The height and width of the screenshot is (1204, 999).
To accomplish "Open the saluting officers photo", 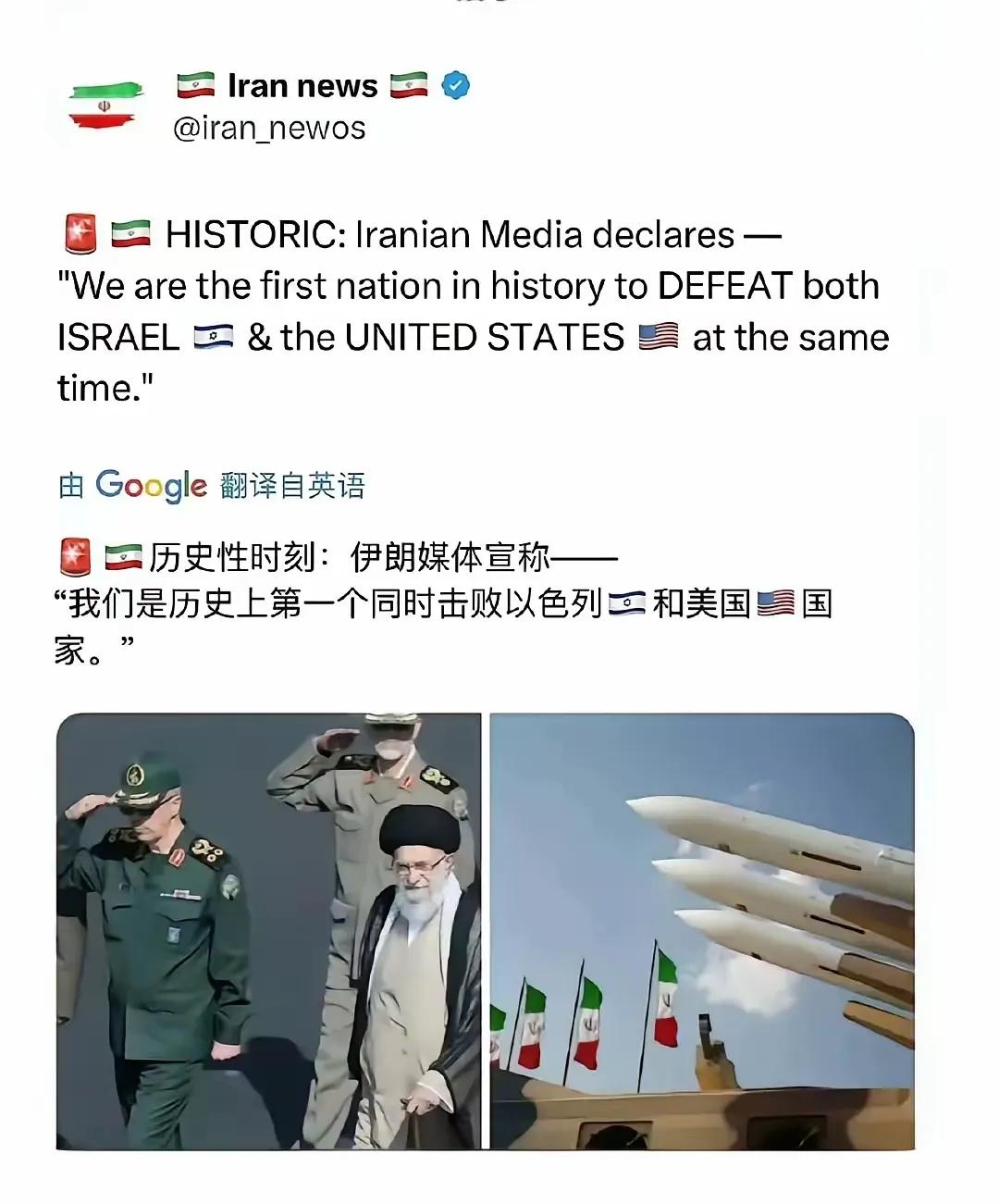I will pos(268,931).
